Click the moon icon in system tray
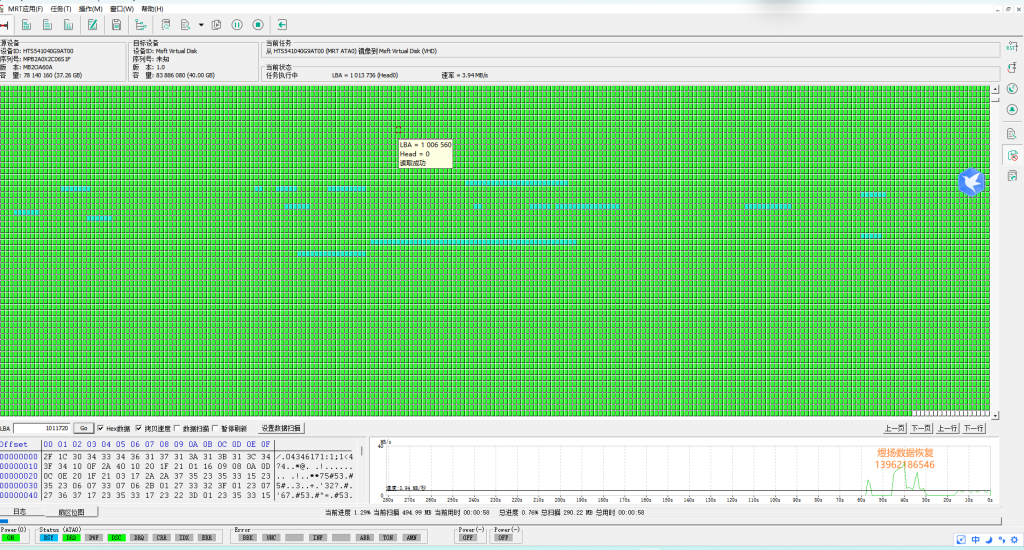The image size is (1024, 550). 989,540
